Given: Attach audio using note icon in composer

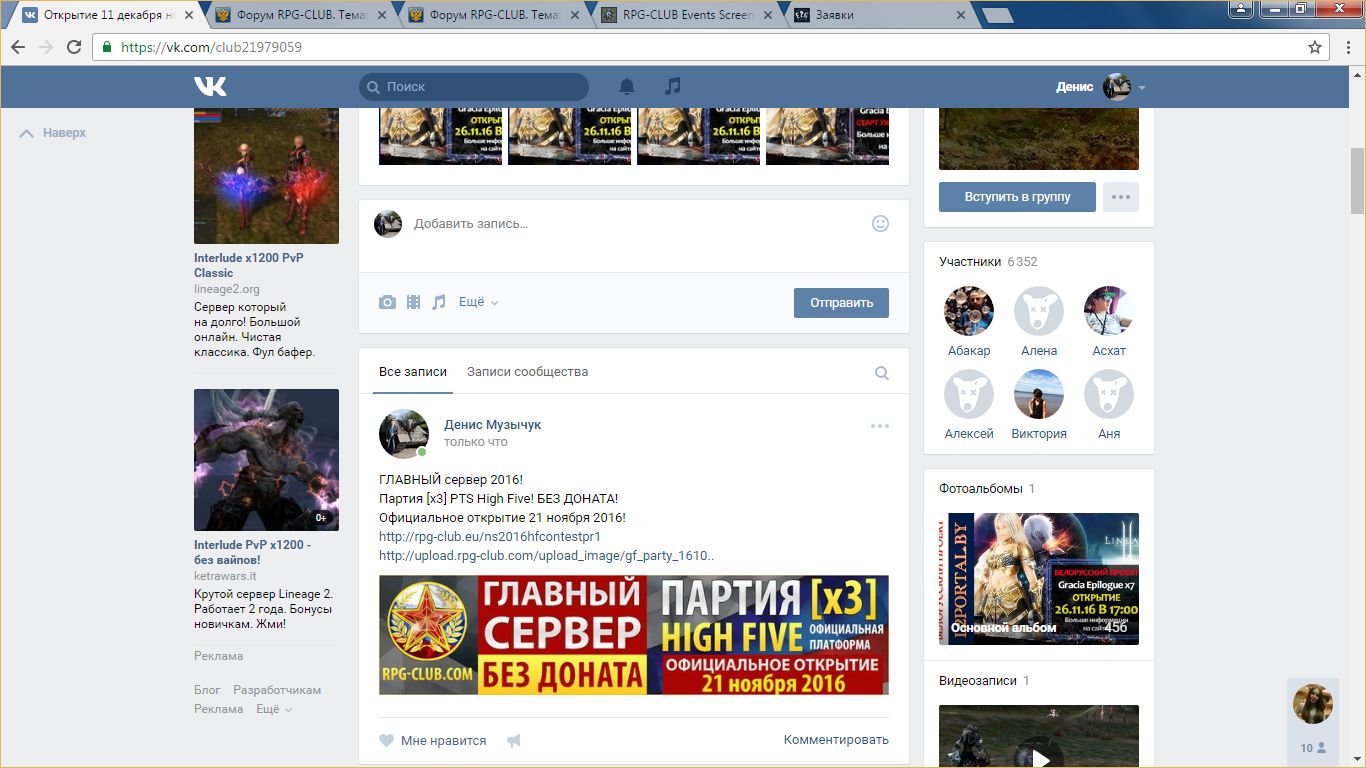Looking at the screenshot, I should 438,302.
